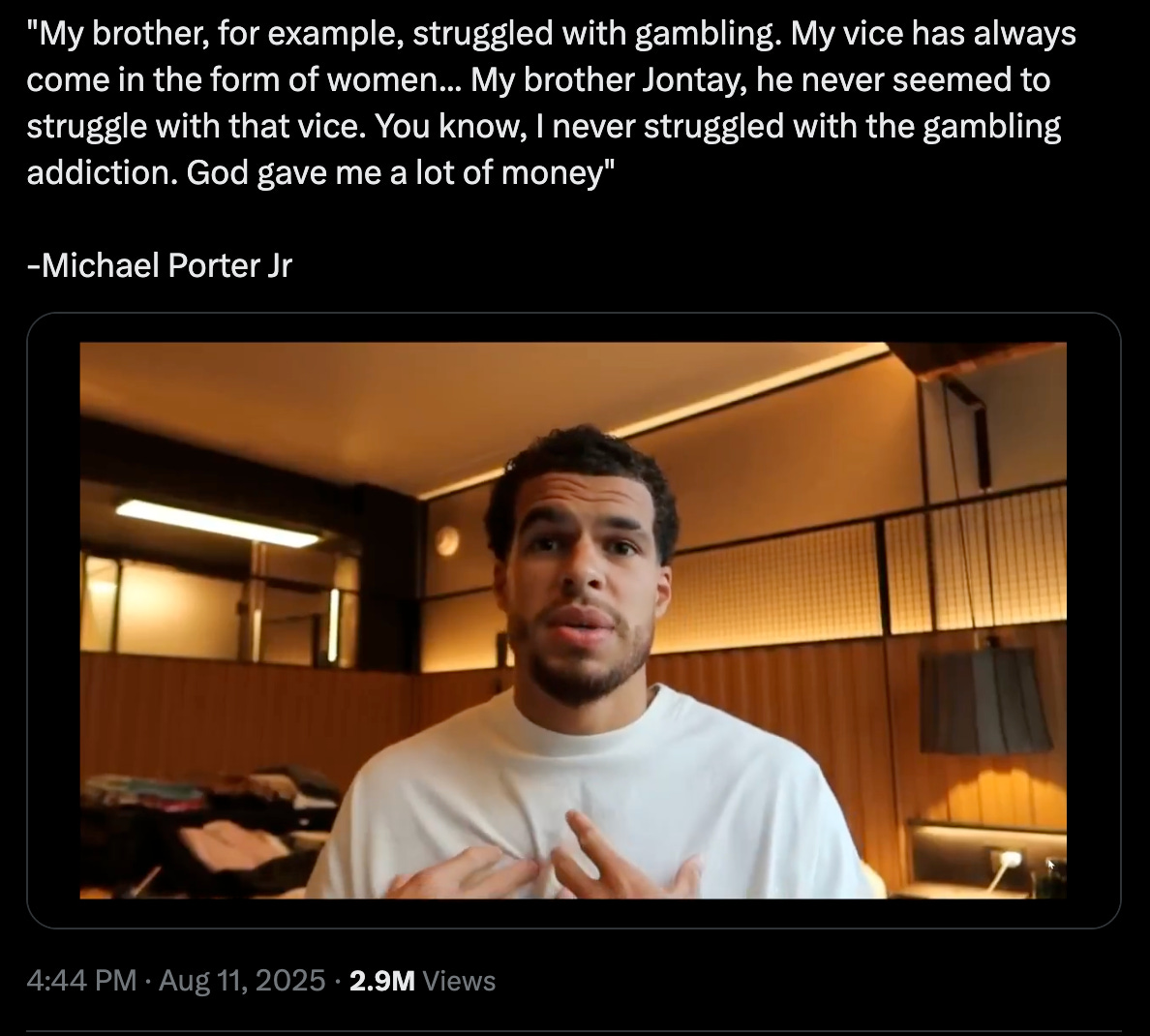Viewport: 1150px width, 1036px height.
Task: Select the -Michael Porter Jr attribution line
Action: (159, 265)
